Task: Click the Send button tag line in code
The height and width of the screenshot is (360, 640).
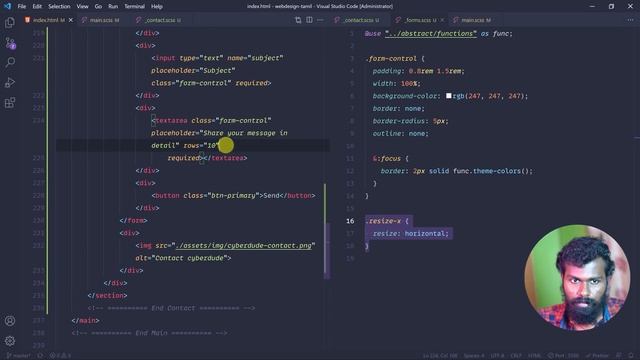Action: click(x=233, y=196)
